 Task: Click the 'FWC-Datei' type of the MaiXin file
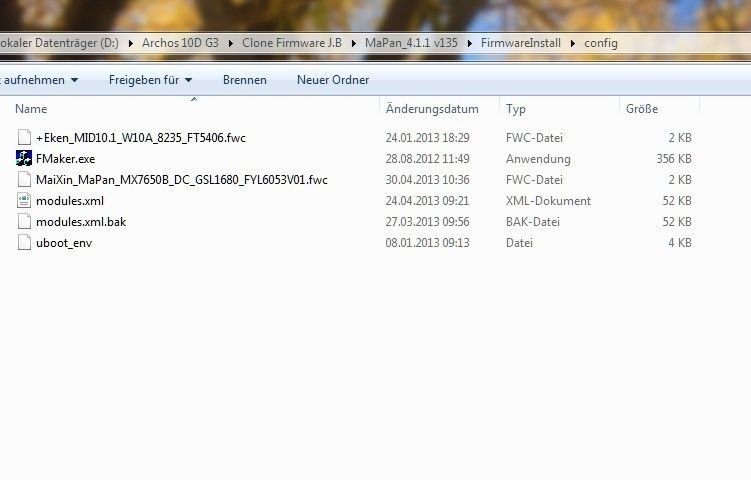click(534, 180)
